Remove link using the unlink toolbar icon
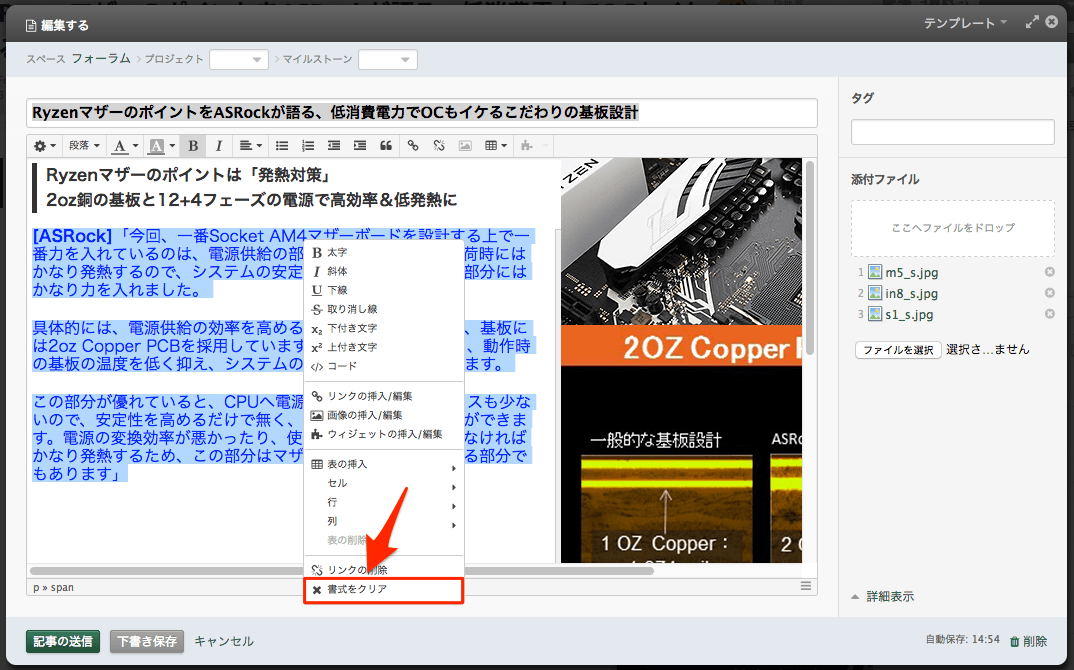Screen dimensions: 1074x670 [x=439, y=146]
